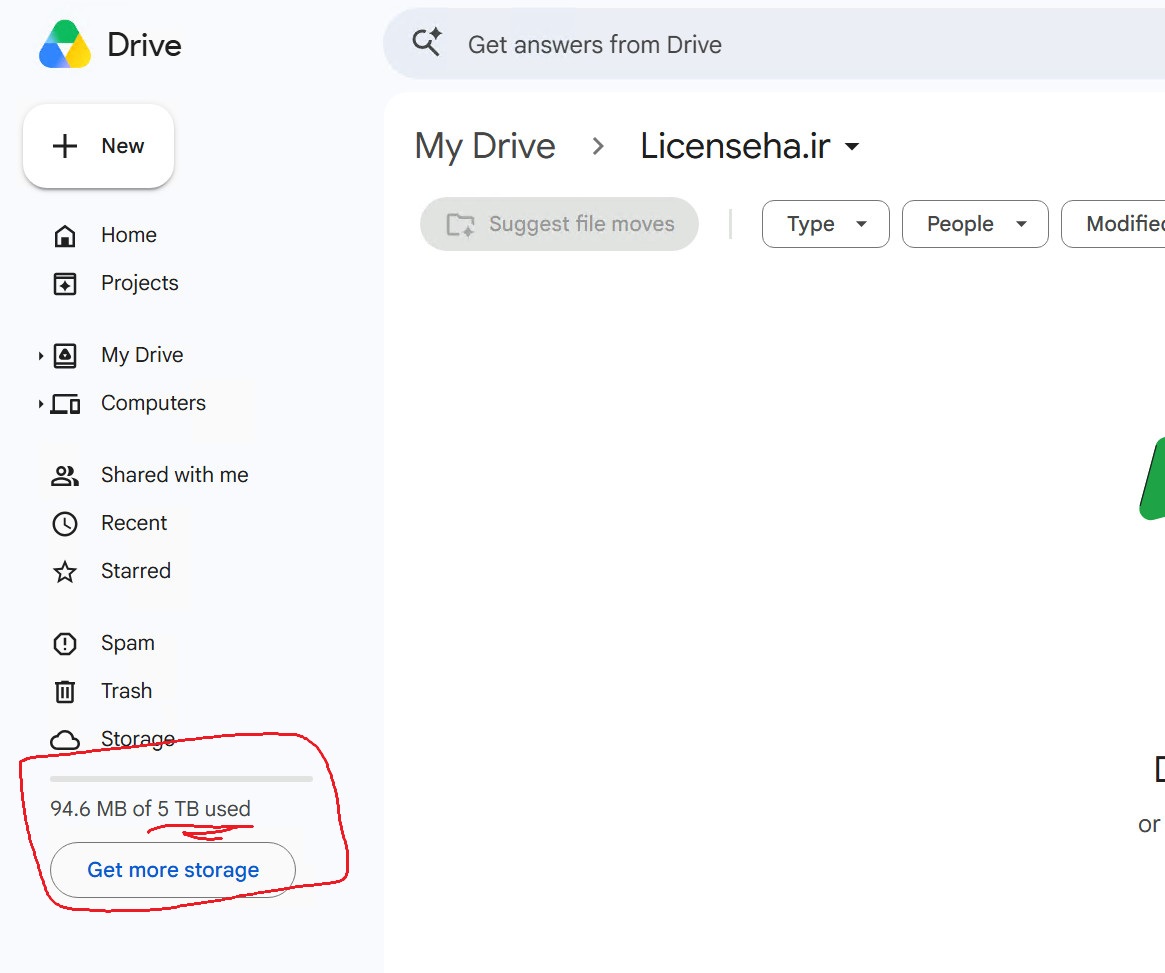1165x973 pixels.
Task: Open the Modified filter dropdown
Action: [x=1113, y=224]
